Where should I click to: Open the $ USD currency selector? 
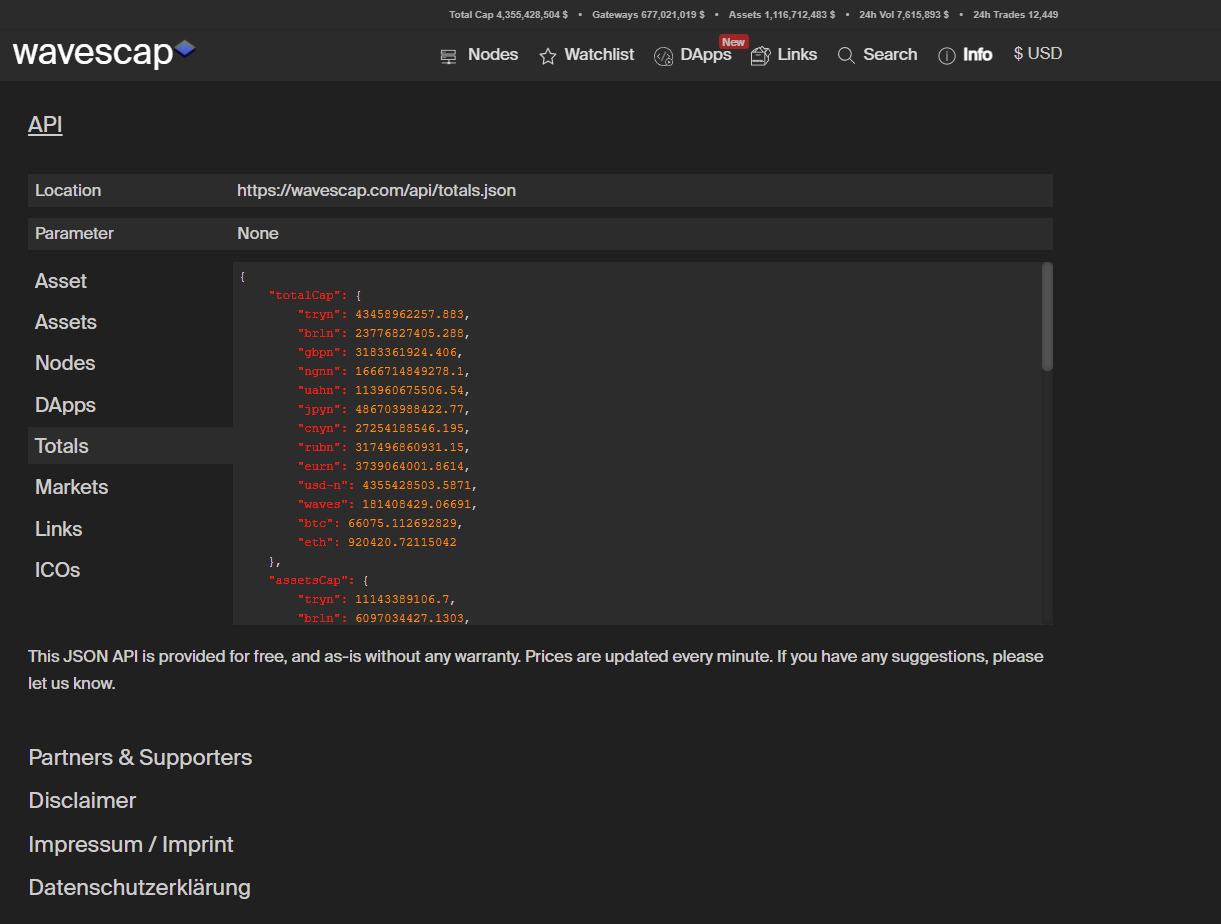[x=1038, y=54]
